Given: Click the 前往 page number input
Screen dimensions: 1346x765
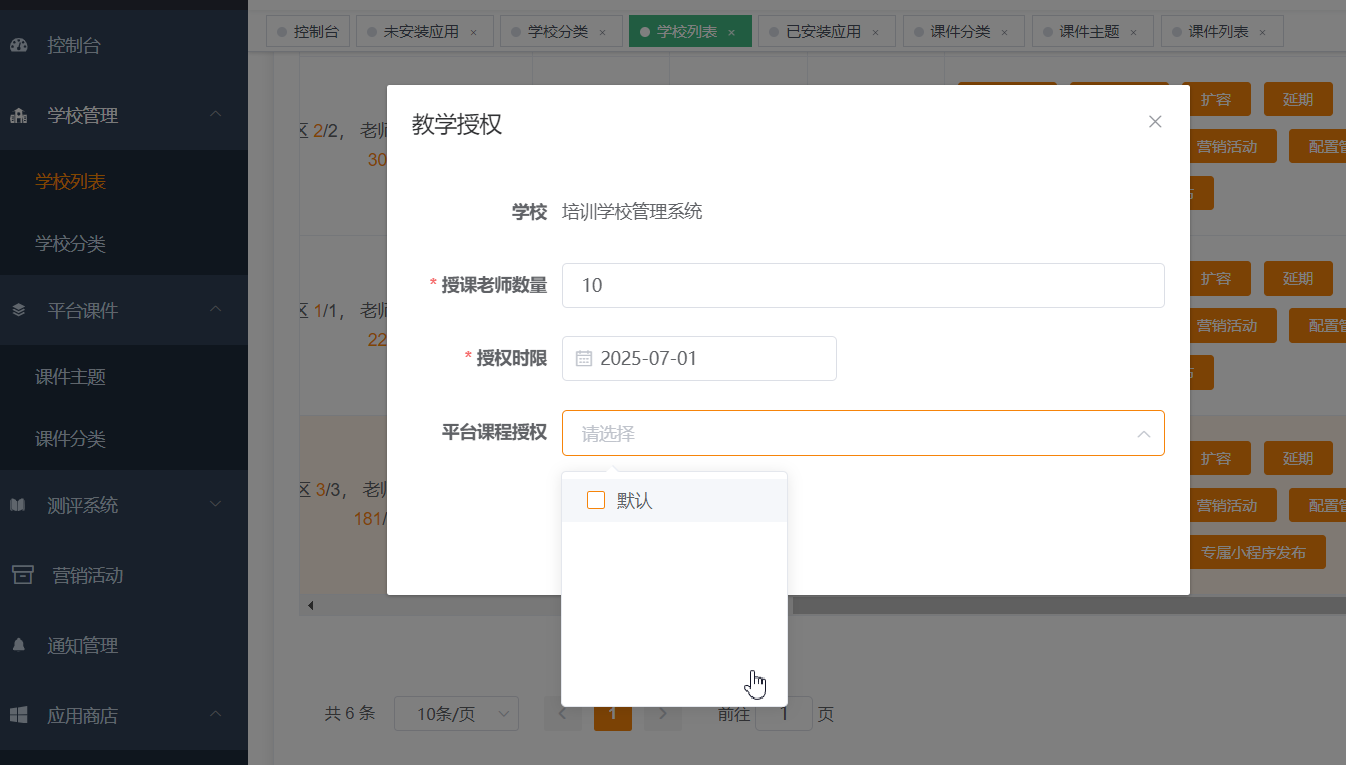Looking at the screenshot, I should (x=783, y=714).
